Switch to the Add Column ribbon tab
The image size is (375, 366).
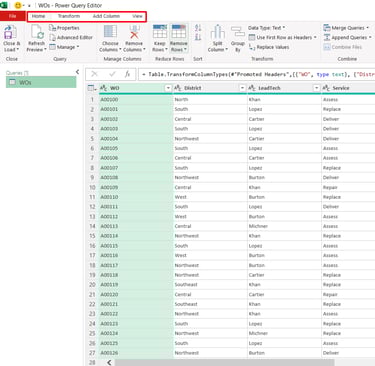coord(106,16)
